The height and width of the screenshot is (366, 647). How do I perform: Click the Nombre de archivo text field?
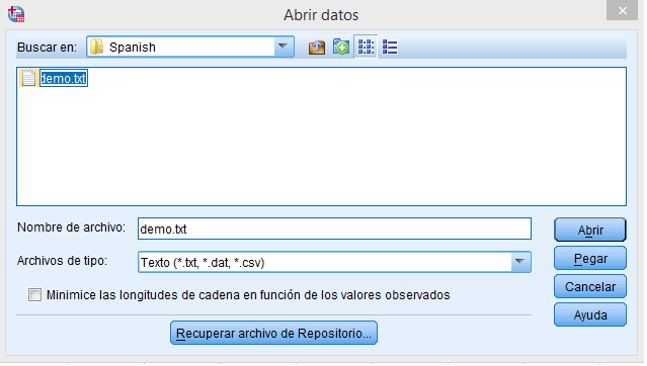click(x=334, y=229)
